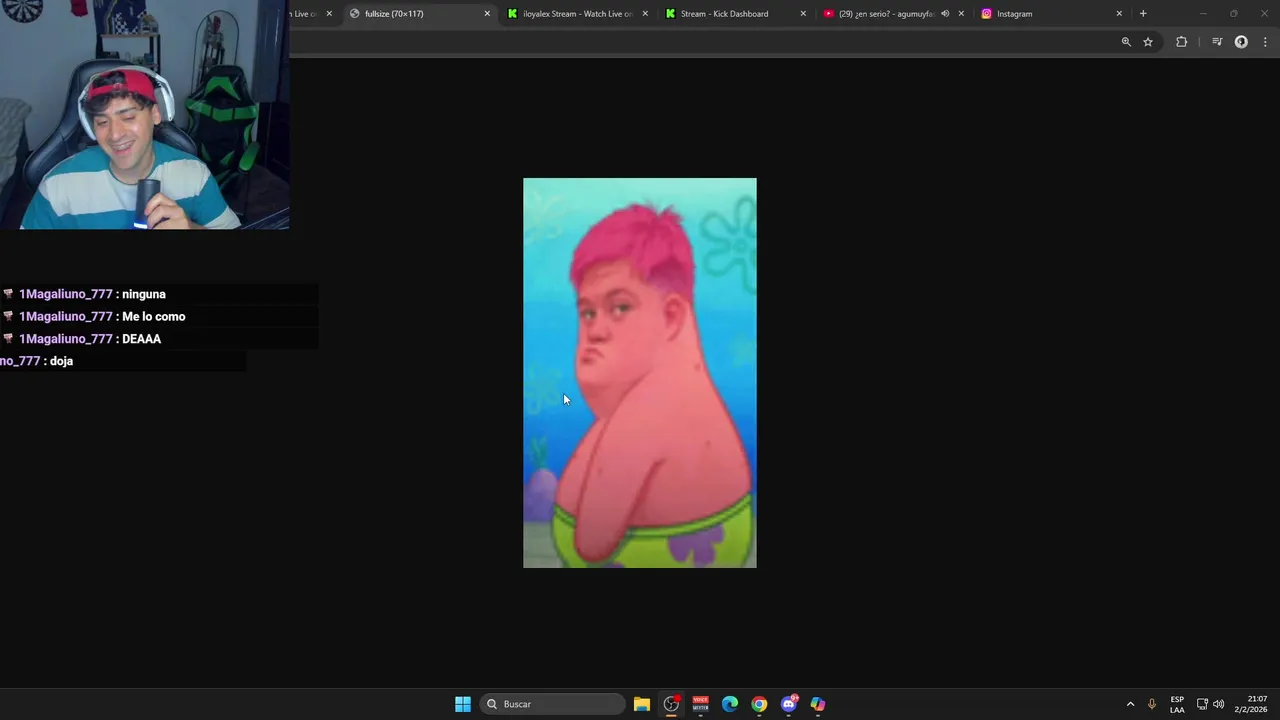
Task: Close the YouTube '¿en serio?' tab
Action: point(961,14)
